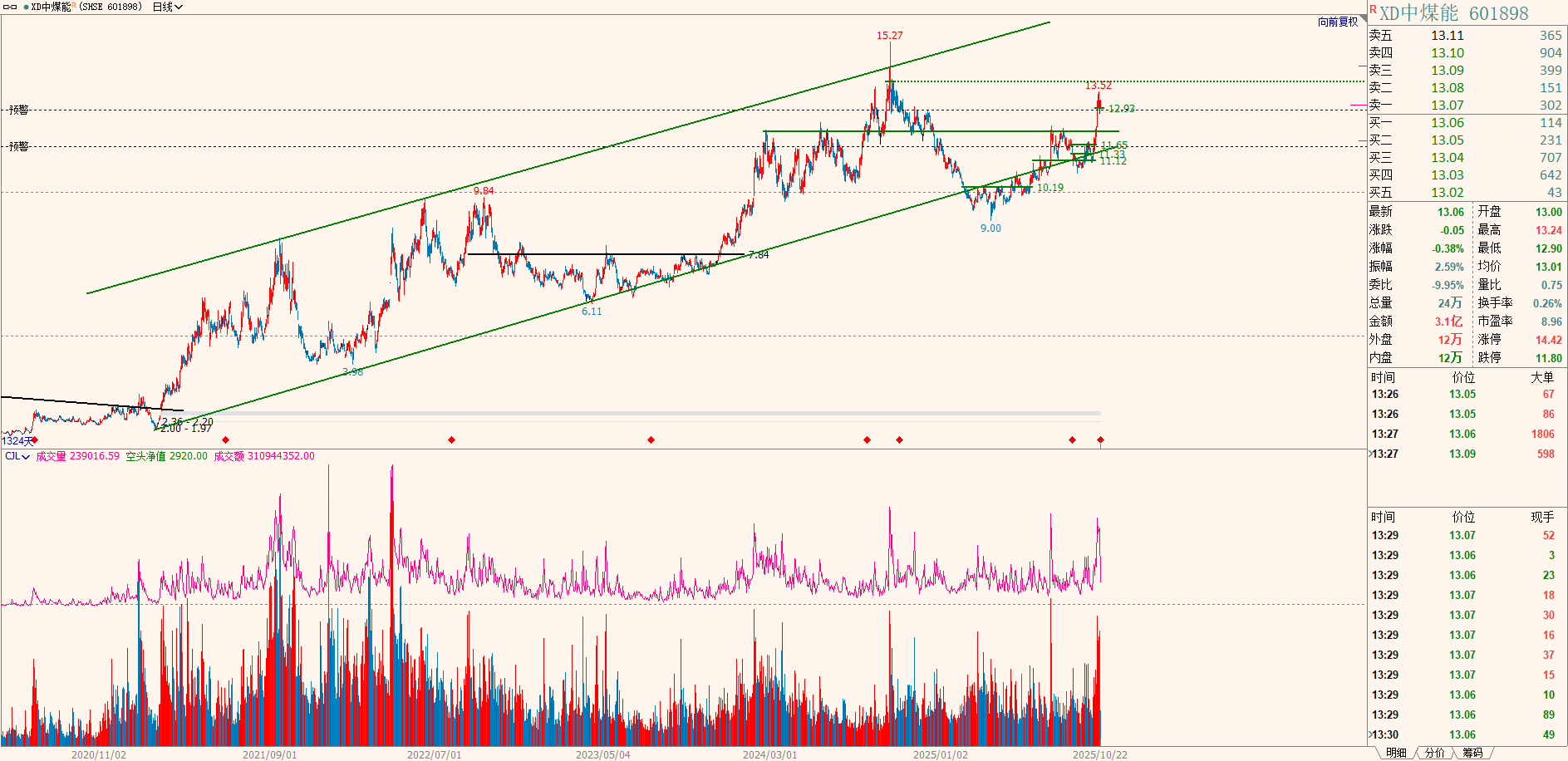Click the XD中煤能 601898 panel title

coord(1454,13)
